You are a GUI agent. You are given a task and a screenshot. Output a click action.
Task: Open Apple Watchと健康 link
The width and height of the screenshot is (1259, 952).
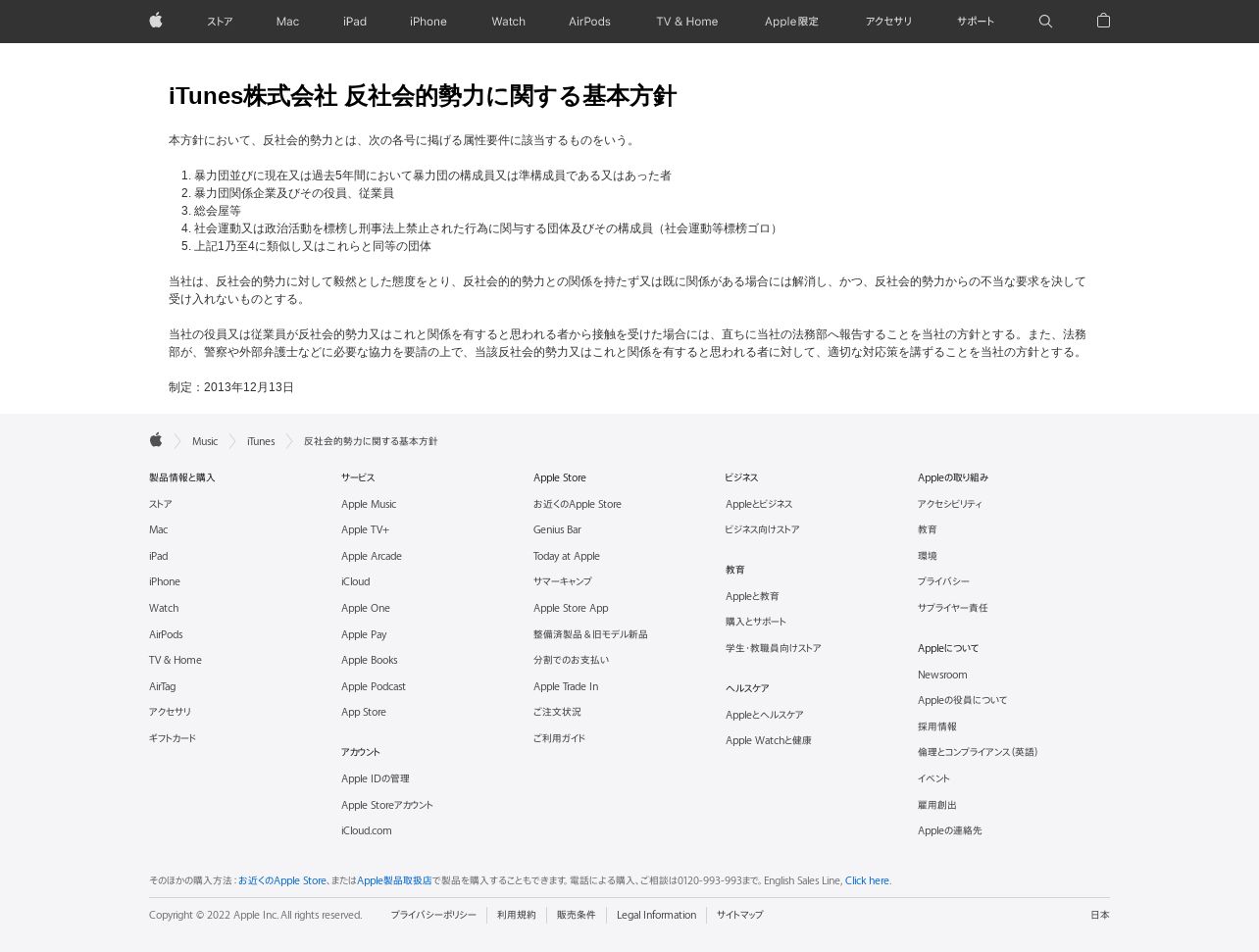coord(769,740)
